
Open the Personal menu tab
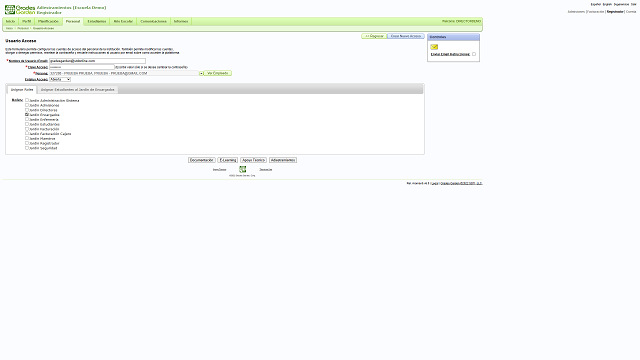pos(73,21)
